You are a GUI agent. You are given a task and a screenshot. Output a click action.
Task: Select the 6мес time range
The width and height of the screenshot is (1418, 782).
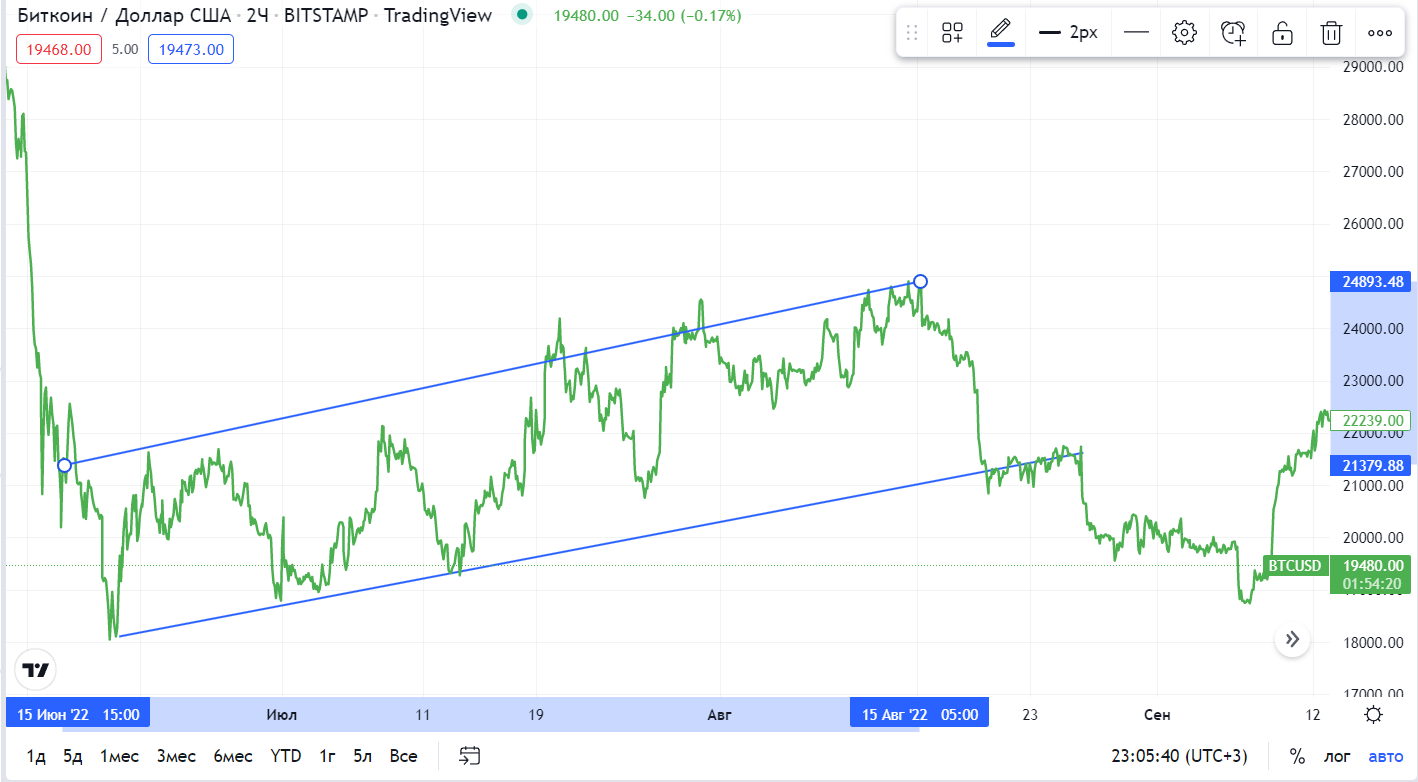(233, 756)
